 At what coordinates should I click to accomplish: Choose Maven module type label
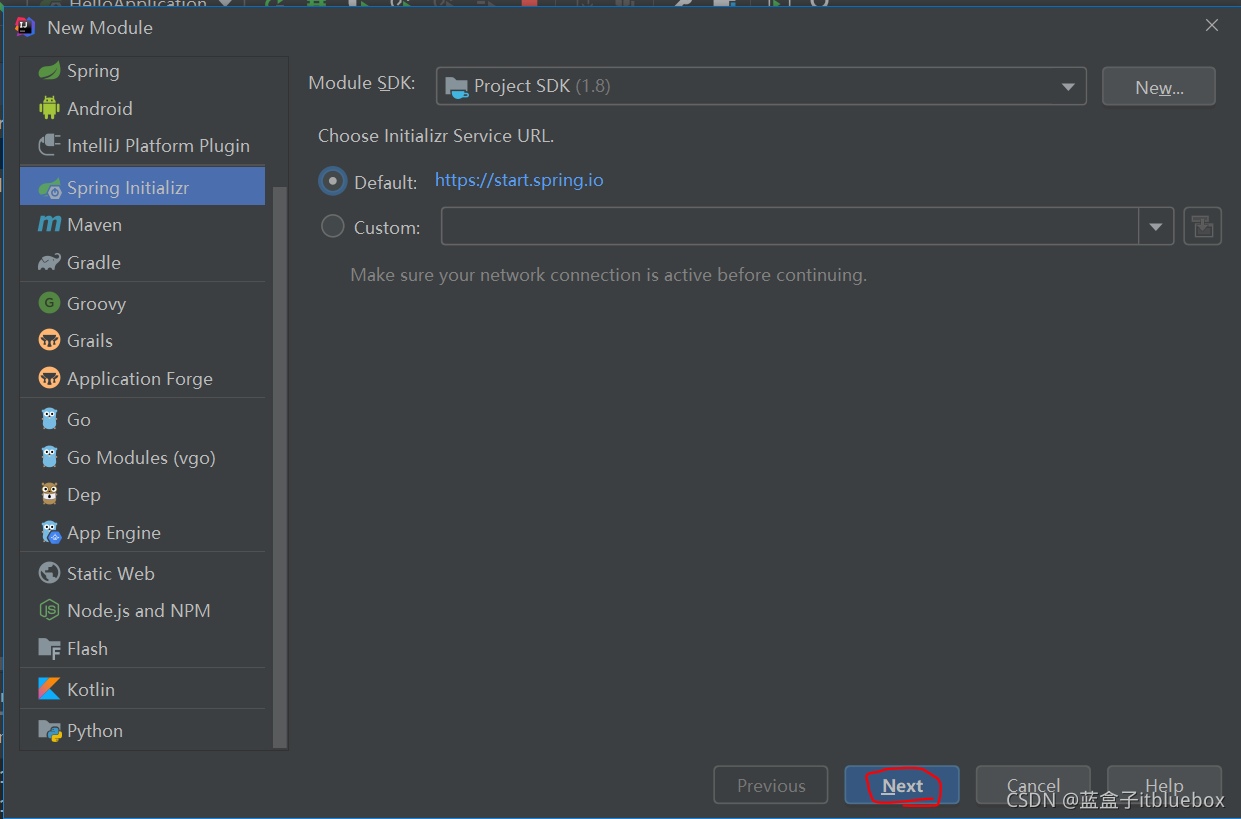pos(94,225)
